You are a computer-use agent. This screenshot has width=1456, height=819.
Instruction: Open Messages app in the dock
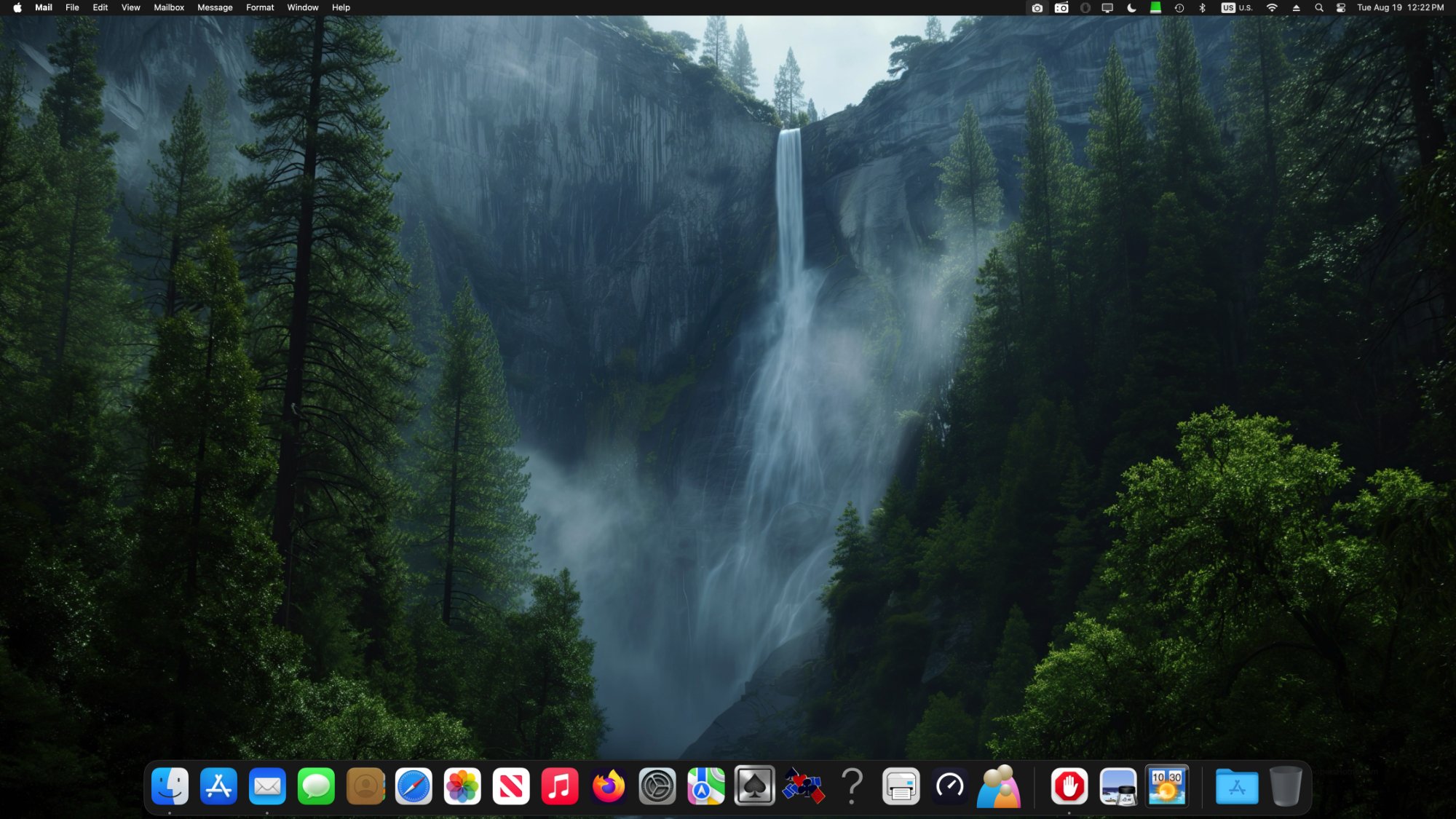coord(316,786)
